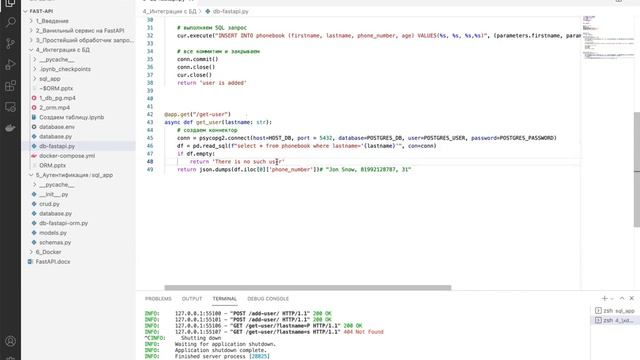
Task: Collapse the 5_Аутентификация/sql_app folder
Action: click(x=31, y=175)
